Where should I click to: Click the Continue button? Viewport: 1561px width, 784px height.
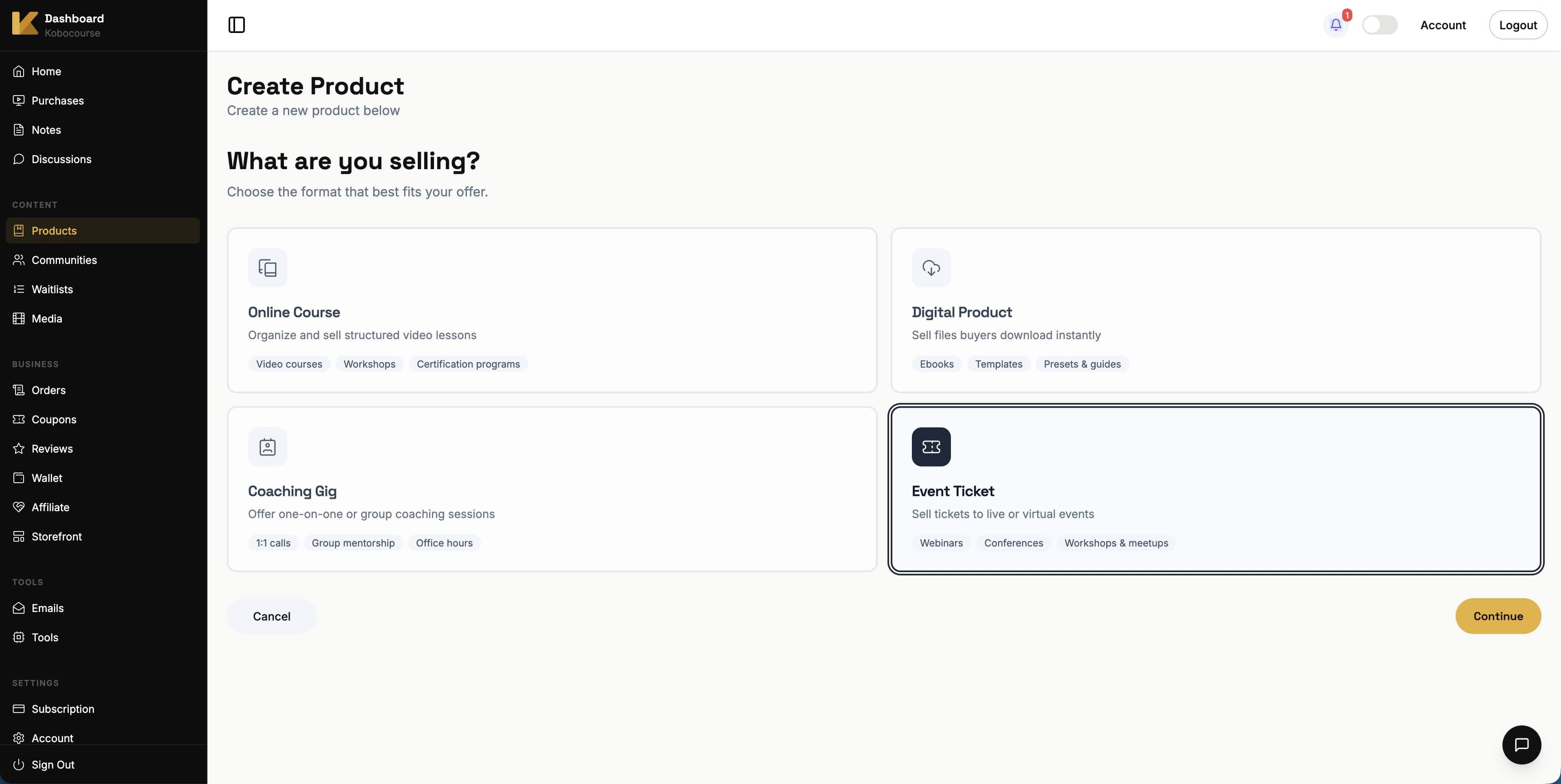[1498, 616]
